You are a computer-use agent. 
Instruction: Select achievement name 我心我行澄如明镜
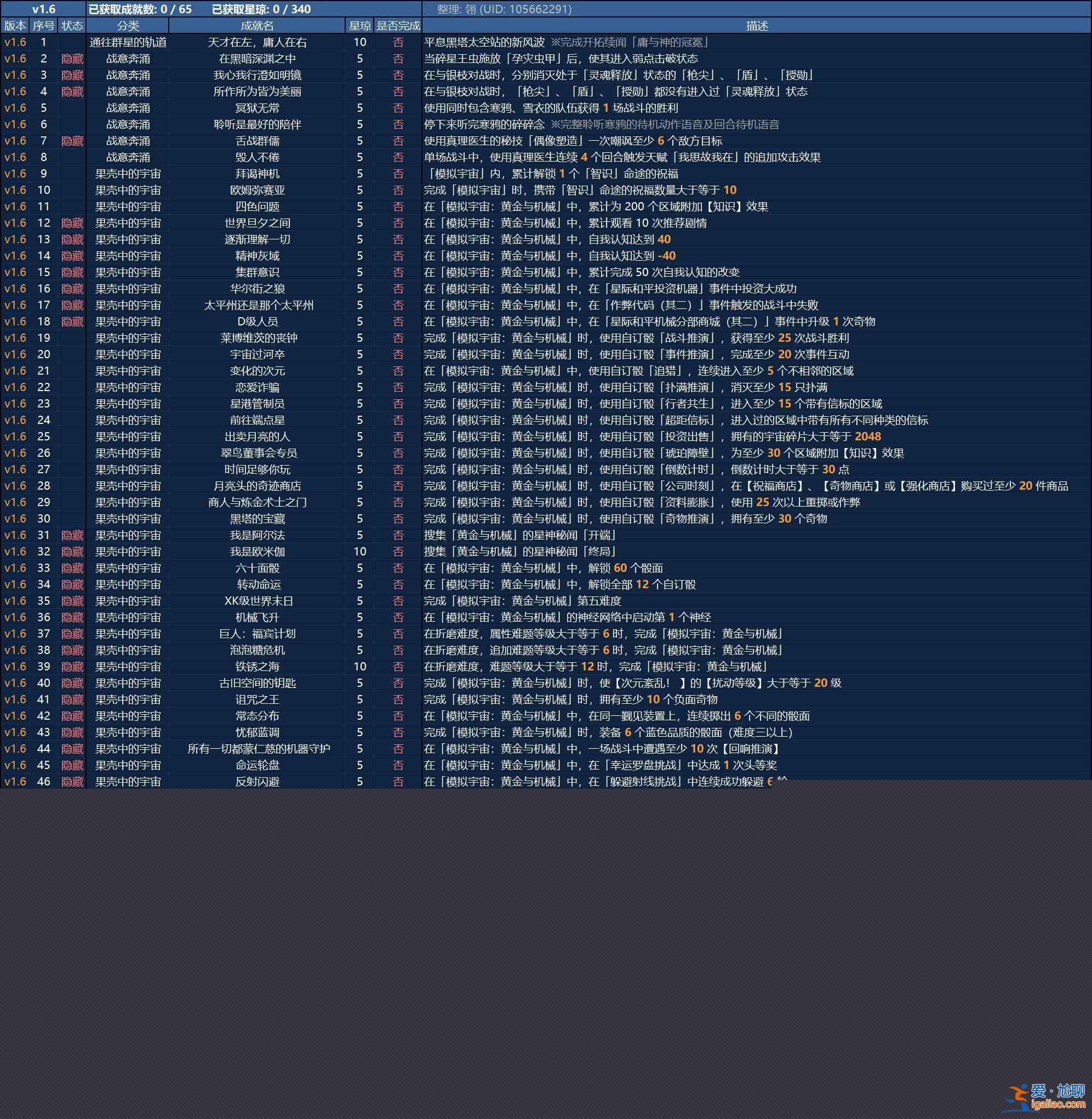(x=257, y=75)
